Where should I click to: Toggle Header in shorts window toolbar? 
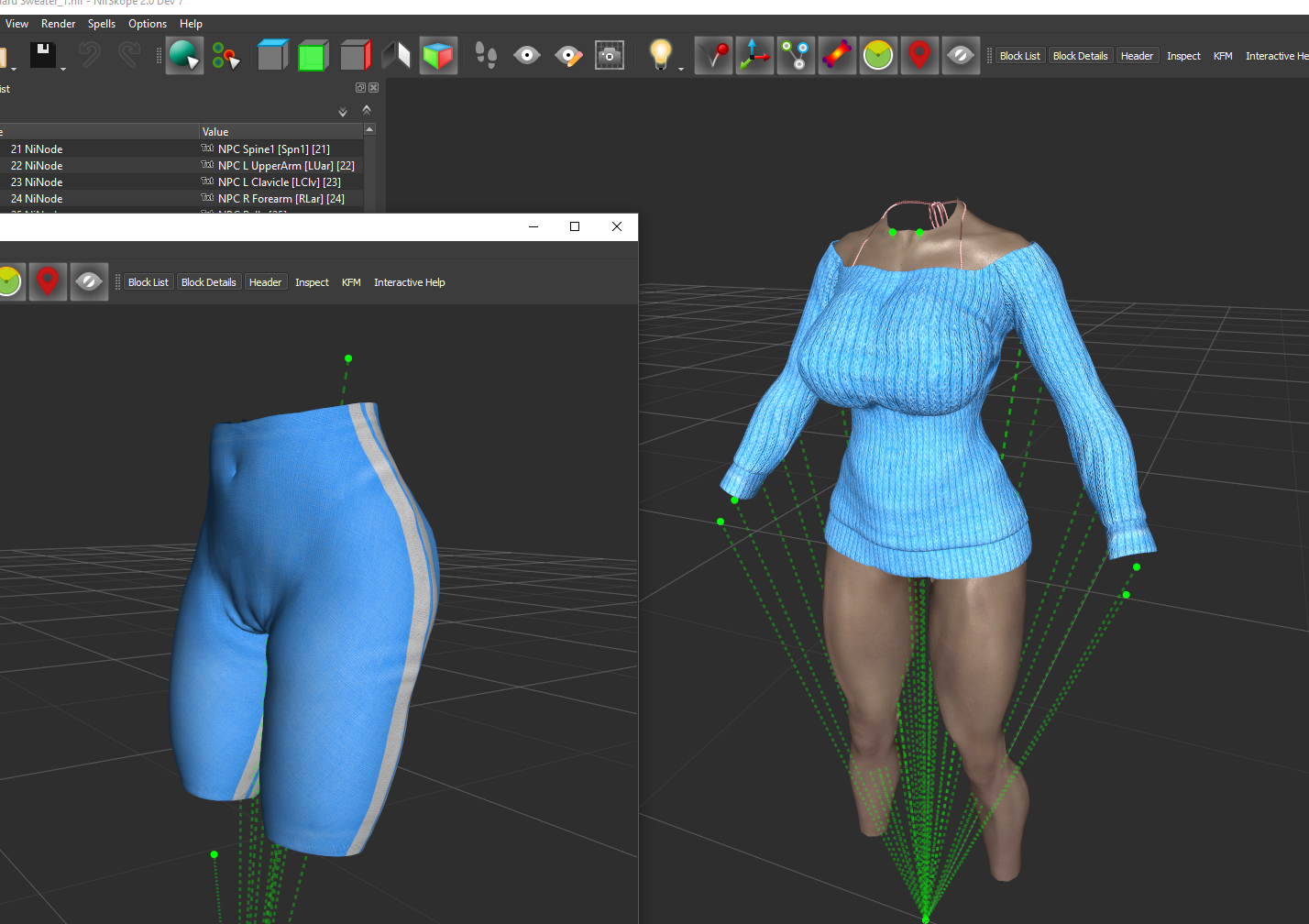coord(266,282)
